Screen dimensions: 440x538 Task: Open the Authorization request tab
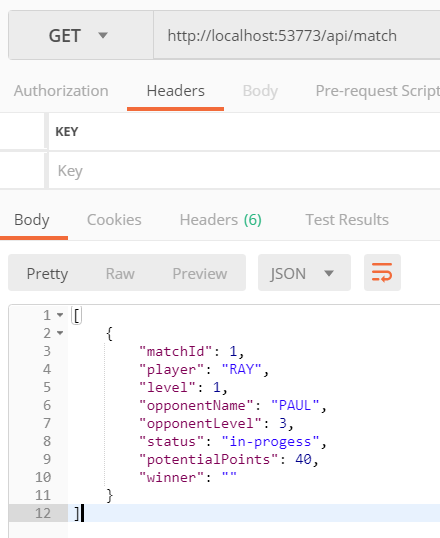(x=61, y=91)
